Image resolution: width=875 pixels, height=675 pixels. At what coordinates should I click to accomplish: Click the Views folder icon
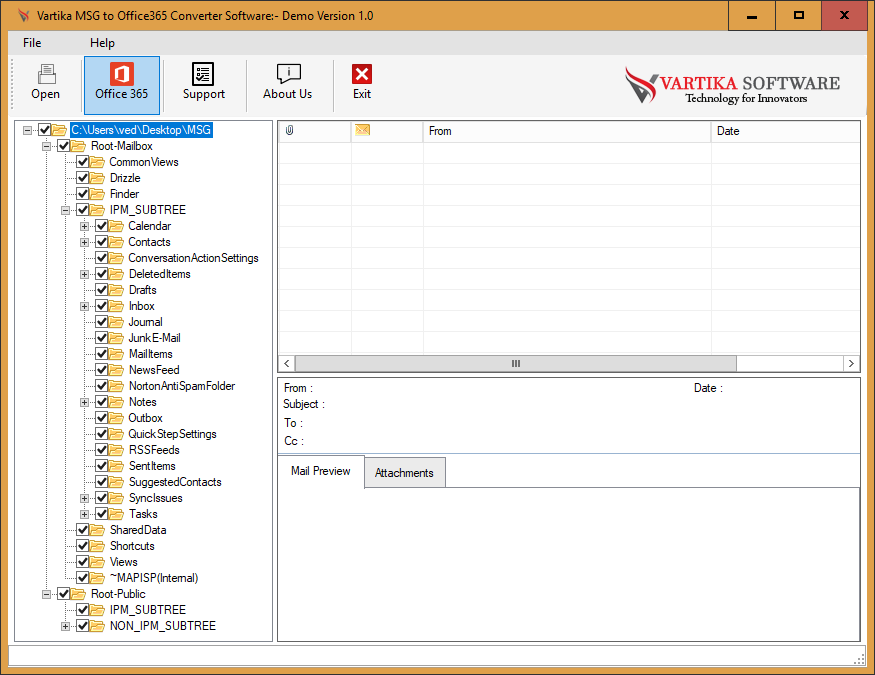point(98,562)
